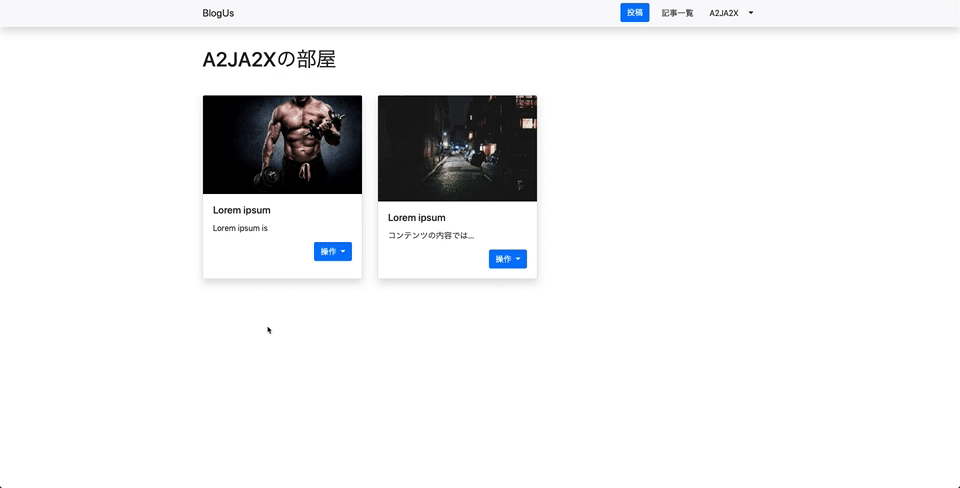This screenshot has height=488, width=960.
Task: Open the bodybuilder article thumbnail
Action: pos(282,145)
